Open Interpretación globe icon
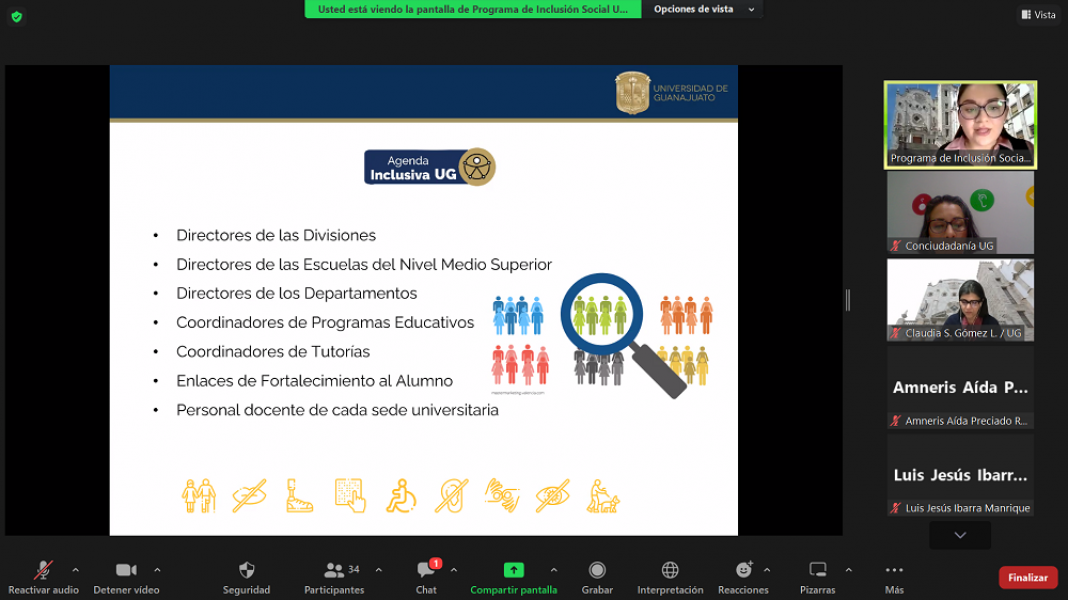 click(670, 570)
